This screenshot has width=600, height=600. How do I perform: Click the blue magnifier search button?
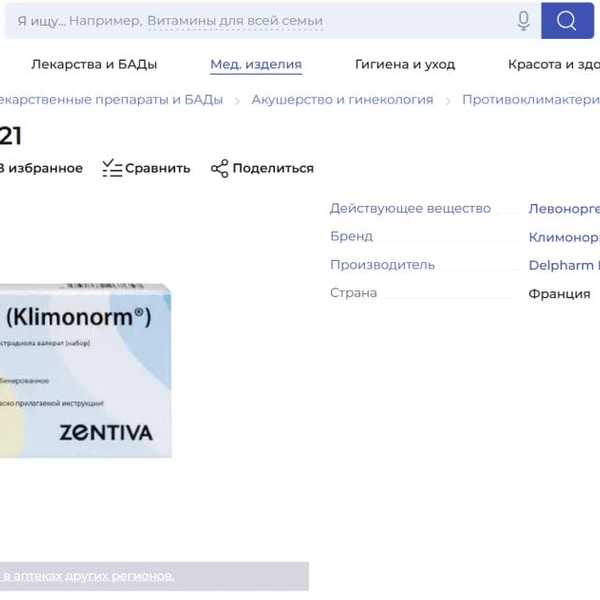pos(567,21)
